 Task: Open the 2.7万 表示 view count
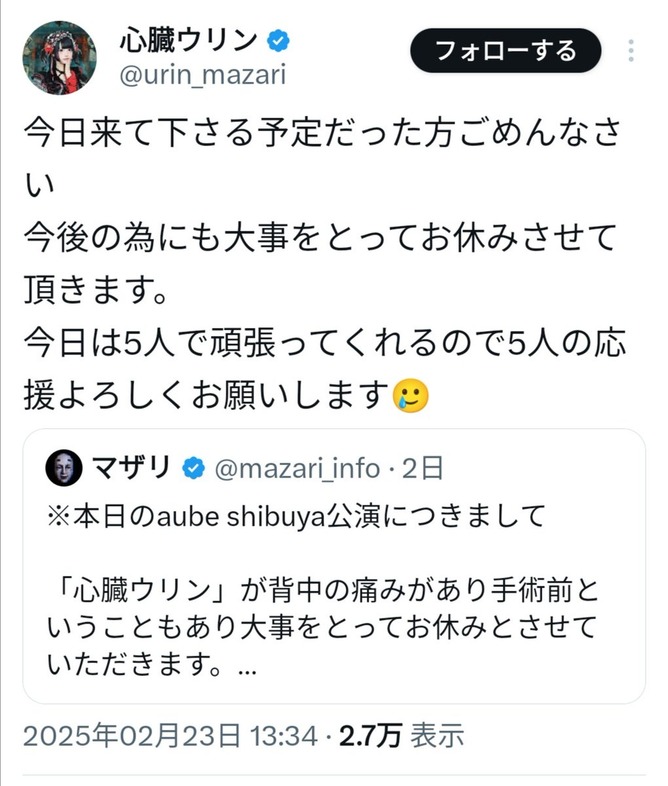pos(401,737)
